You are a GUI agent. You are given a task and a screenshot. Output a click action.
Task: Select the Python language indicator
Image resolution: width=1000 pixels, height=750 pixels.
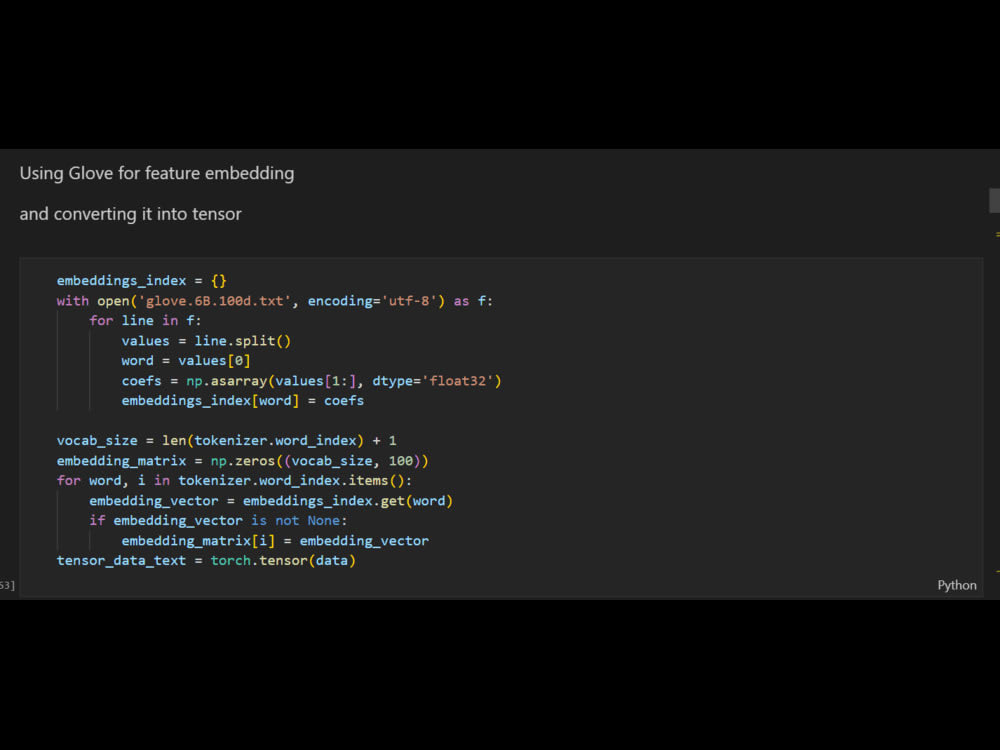(x=956, y=585)
